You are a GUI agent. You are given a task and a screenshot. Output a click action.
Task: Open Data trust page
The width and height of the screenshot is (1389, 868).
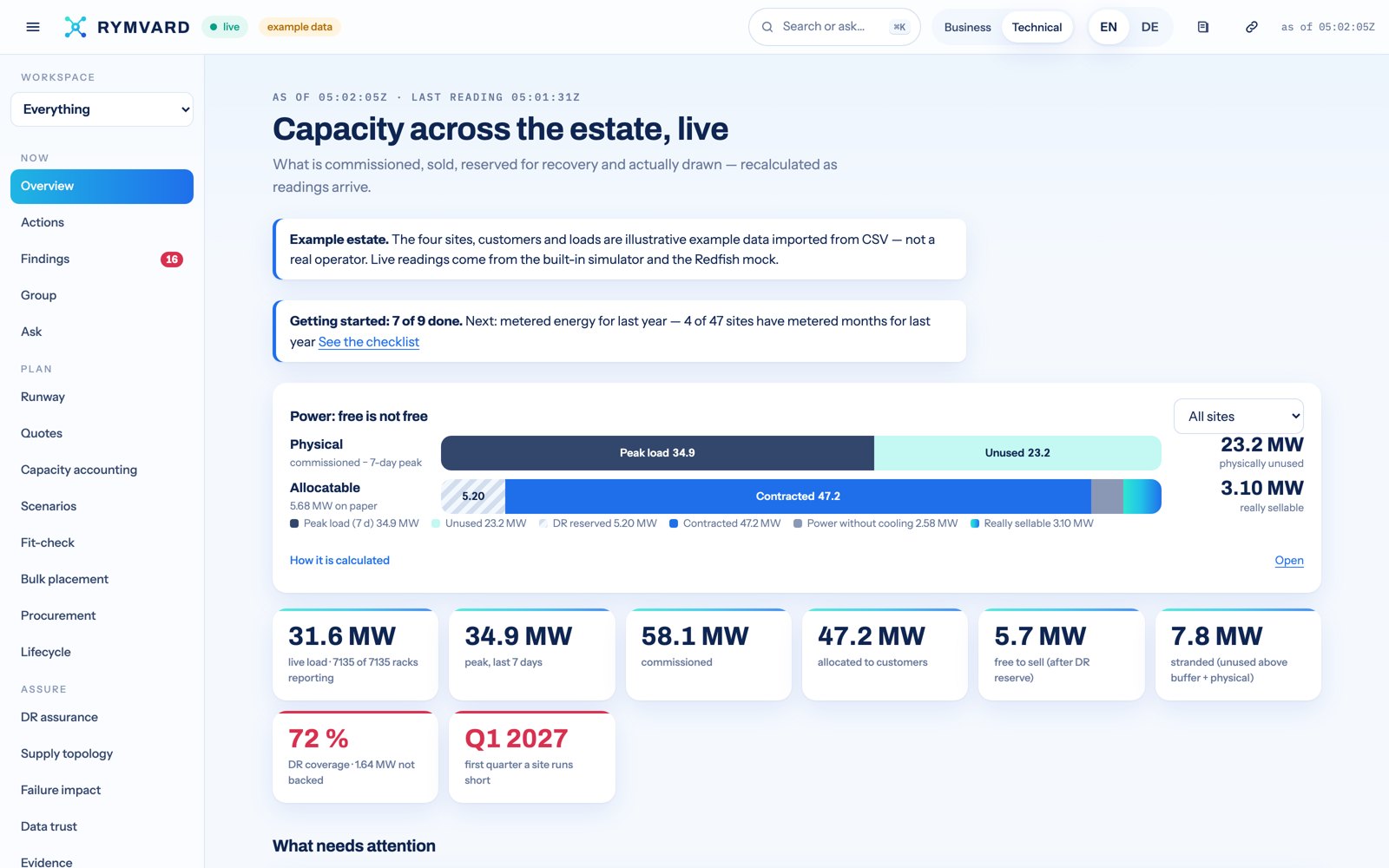click(x=102, y=827)
